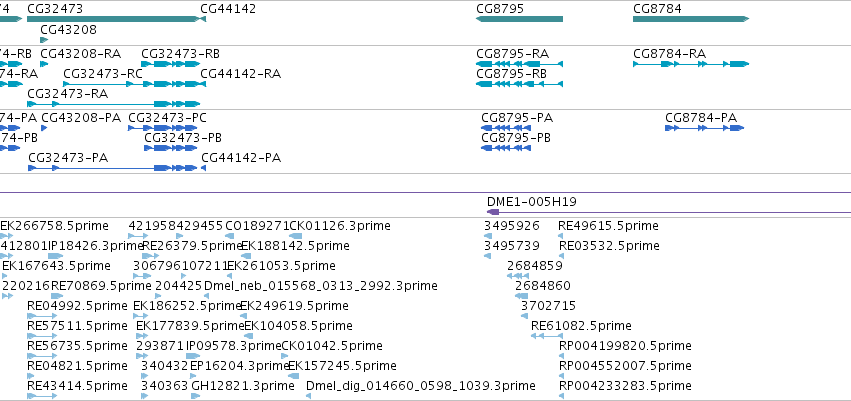This screenshot has height=401, width=851.
Task: Select the CG32473 gene span
Action: click(113, 19)
